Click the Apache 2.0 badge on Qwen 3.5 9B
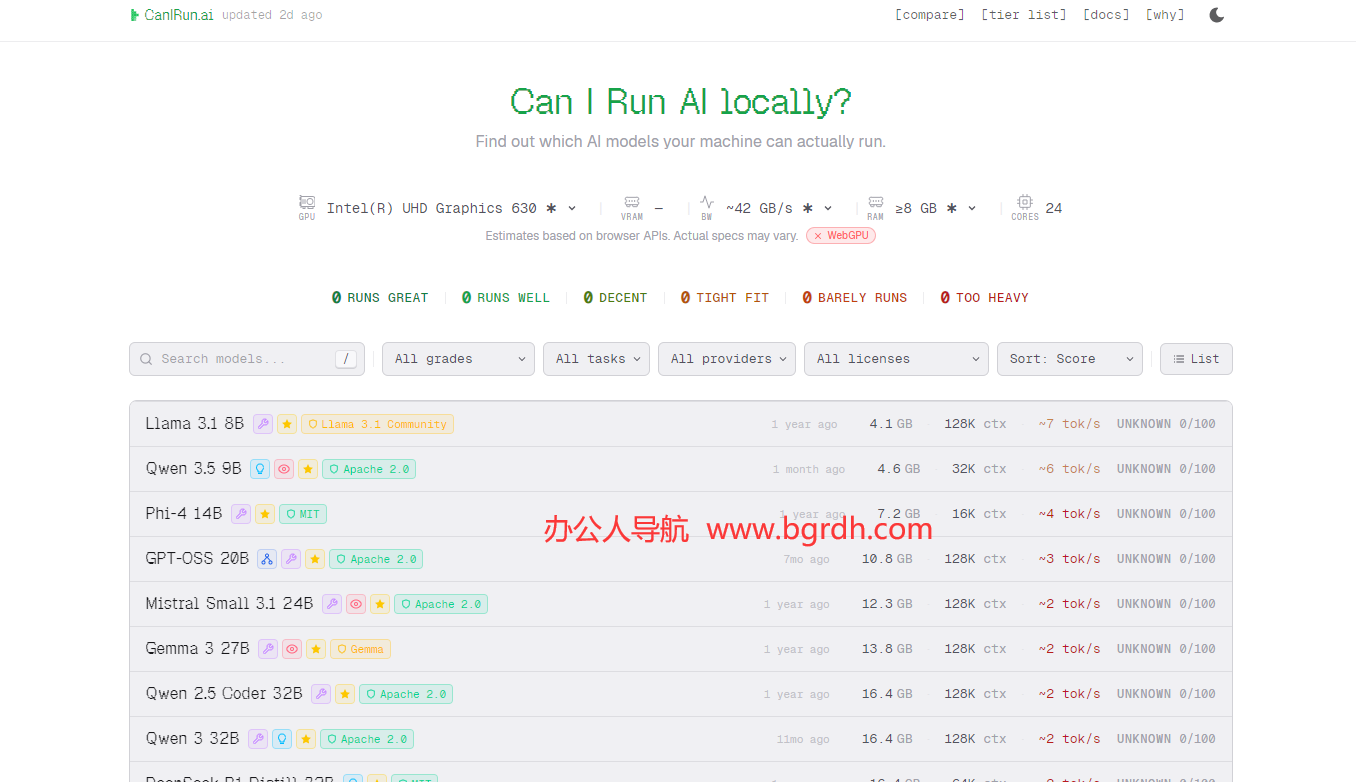1356x782 pixels. point(369,469)
